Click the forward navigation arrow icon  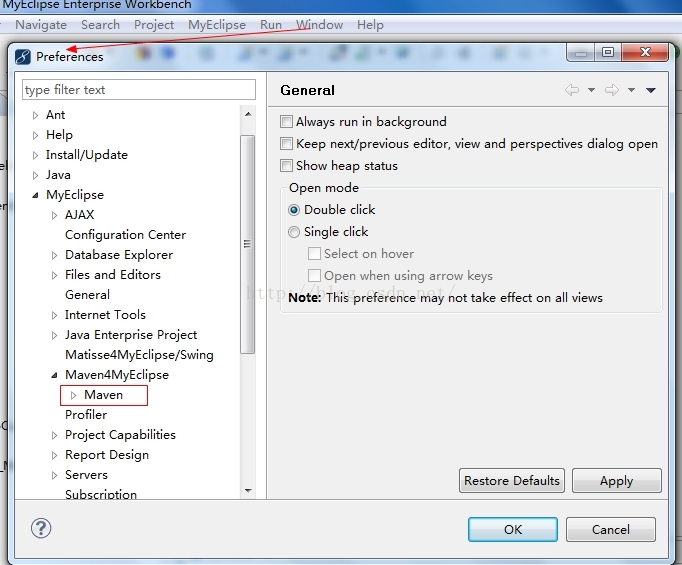(612, 90)
